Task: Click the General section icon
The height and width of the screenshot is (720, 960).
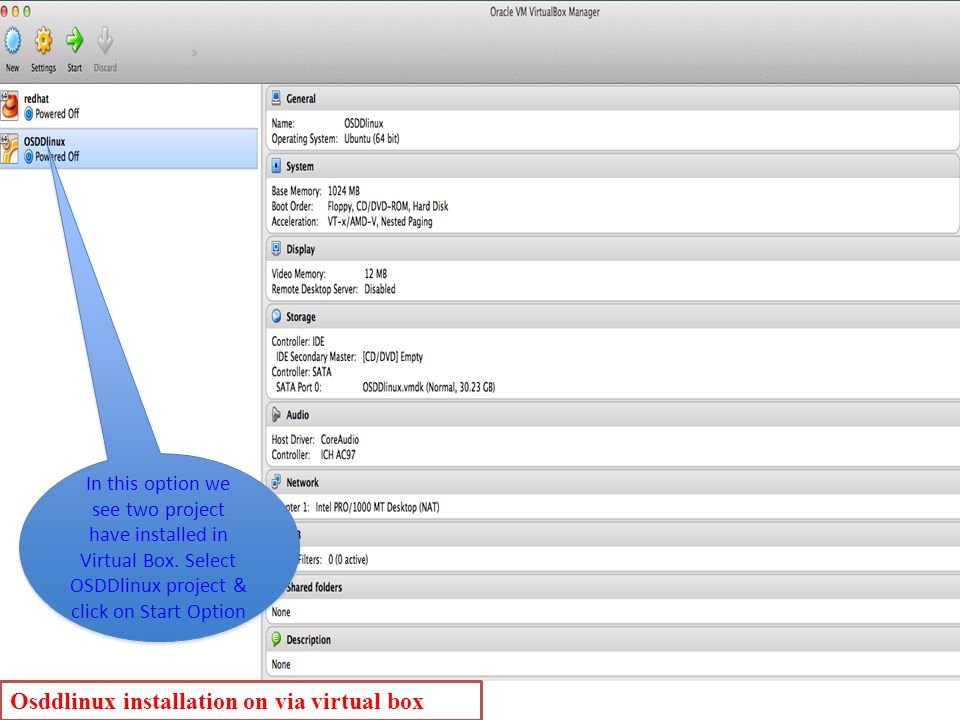Action: tap(276, 98)
